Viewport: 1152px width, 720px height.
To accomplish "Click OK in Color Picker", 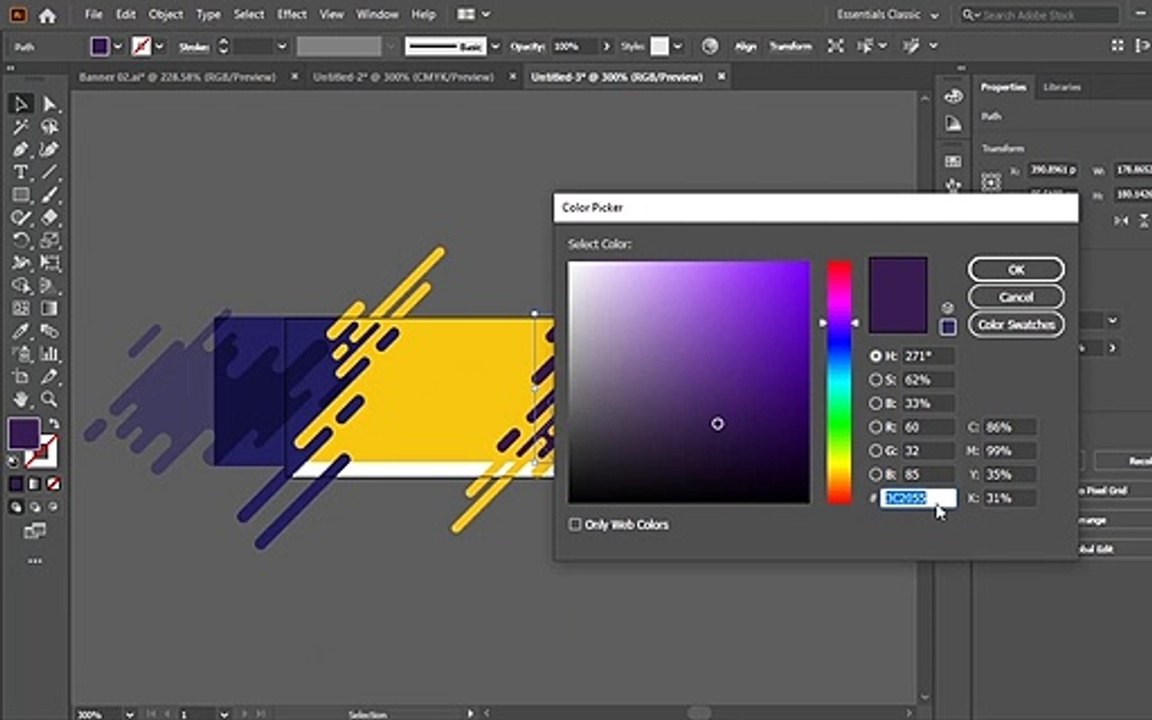I will [x=1015, y=270].
